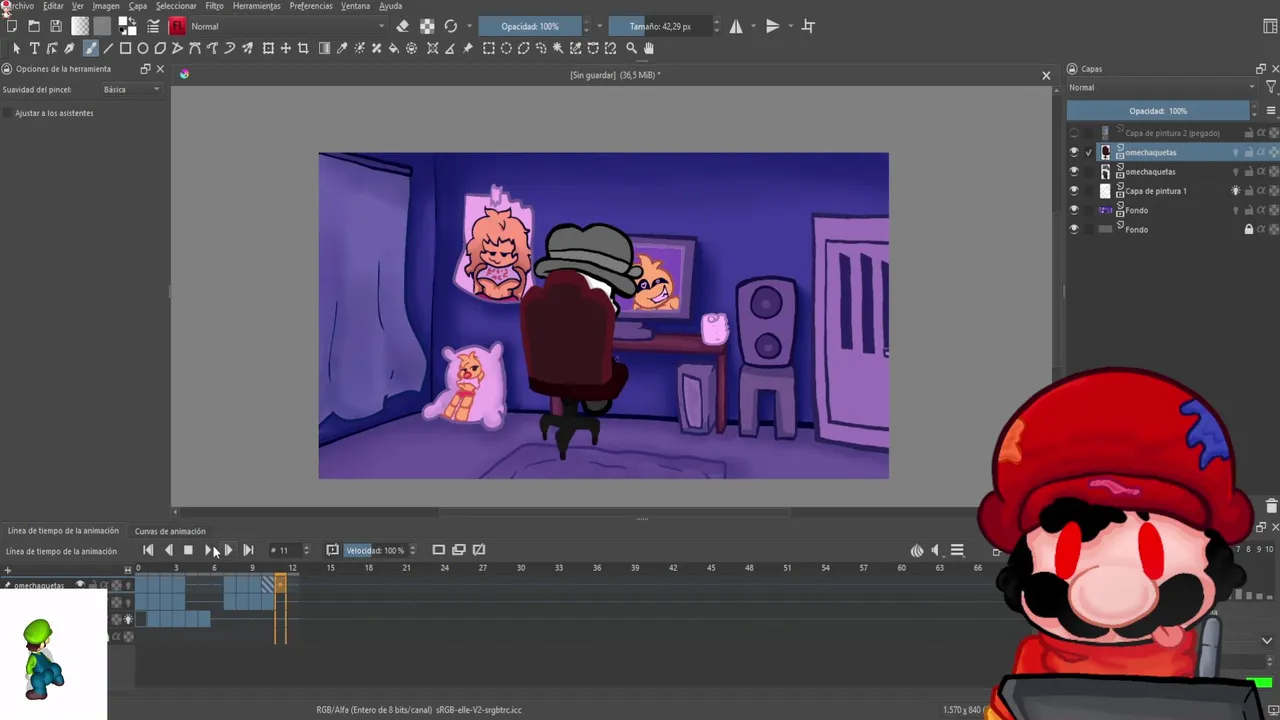Jump to last animation frame

tap(248, 550)
